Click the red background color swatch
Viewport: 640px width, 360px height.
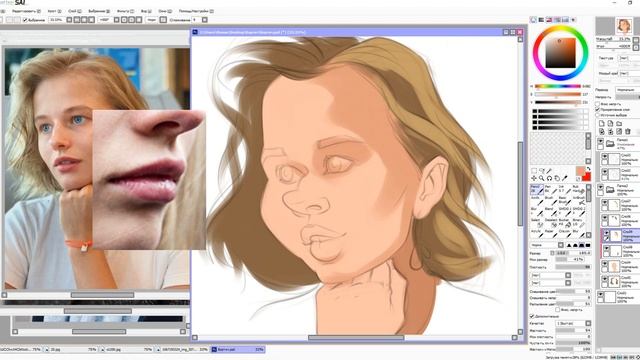[587, 177]
